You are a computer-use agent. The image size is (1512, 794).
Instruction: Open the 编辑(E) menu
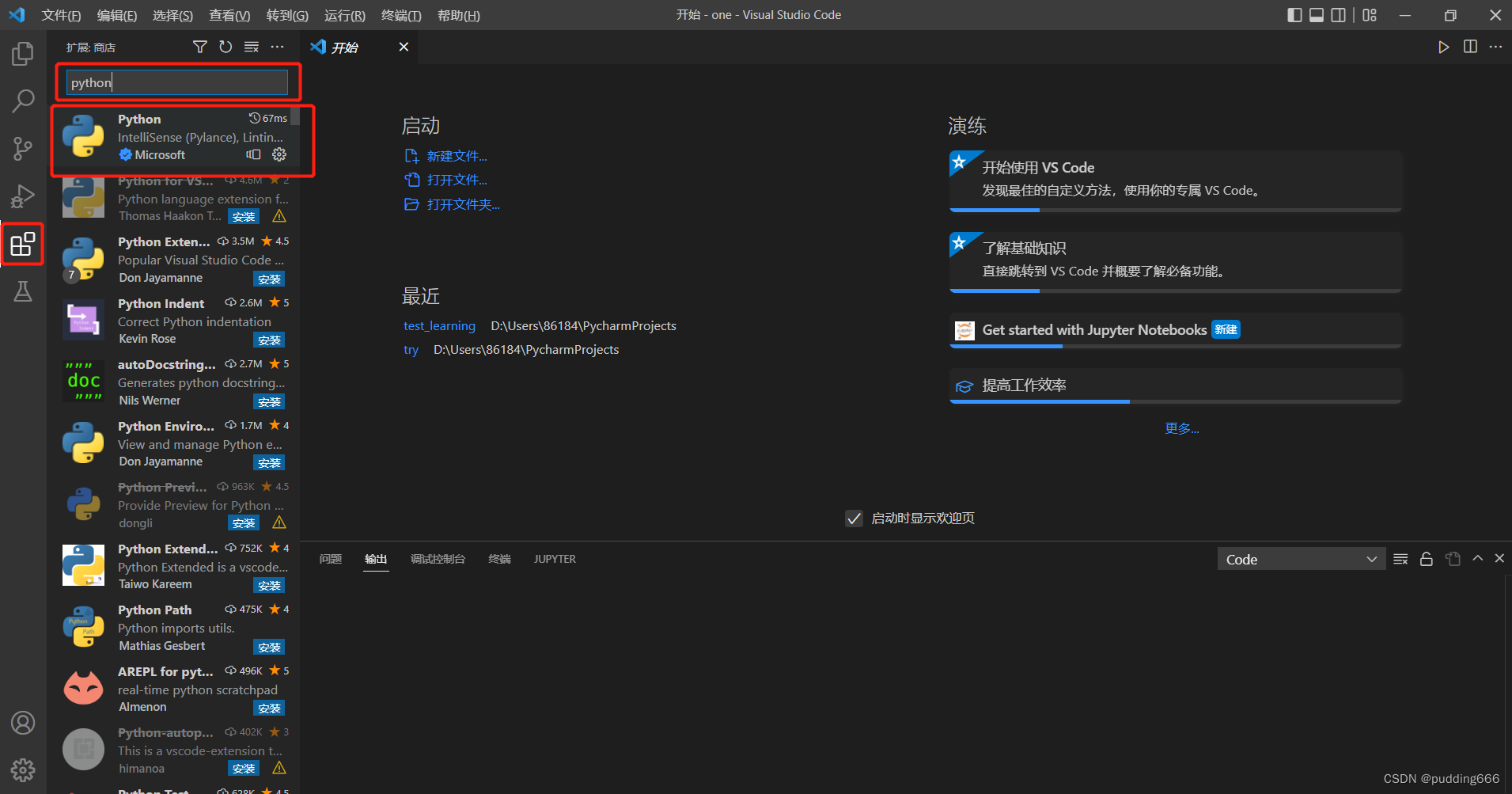click(x=117, y=15)
